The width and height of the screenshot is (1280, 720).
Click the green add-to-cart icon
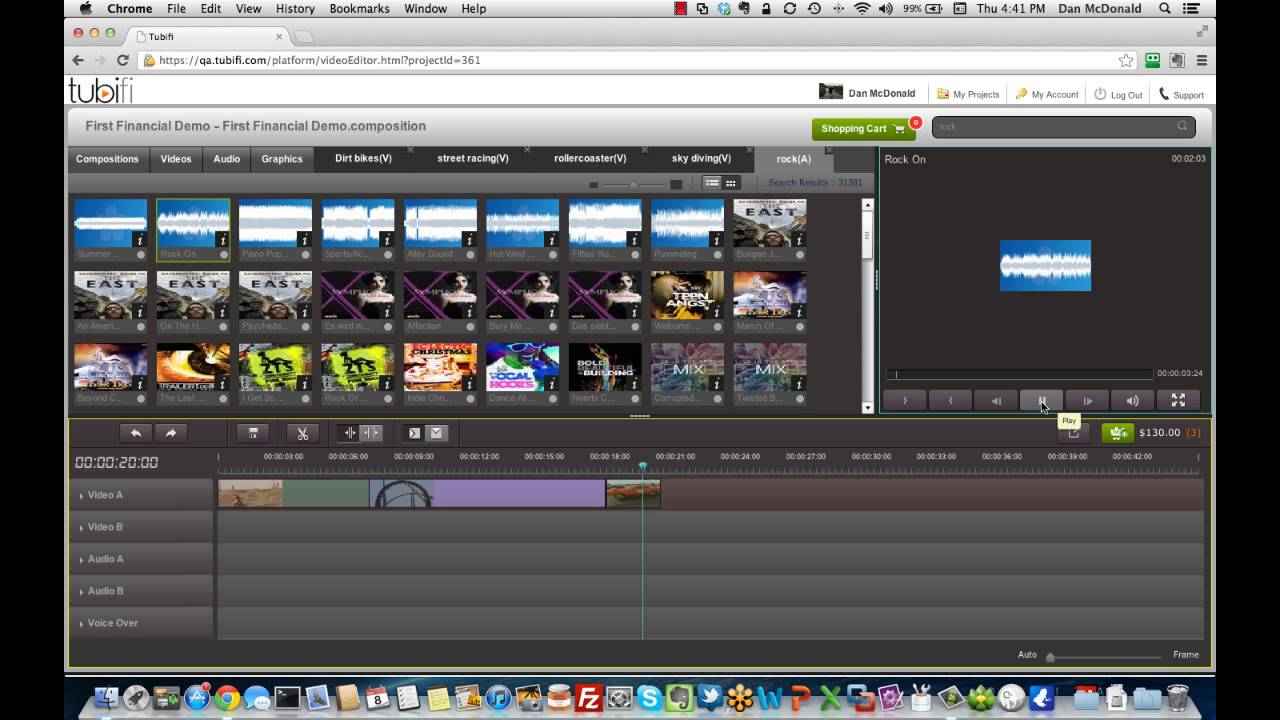(x=1117, y=433)
